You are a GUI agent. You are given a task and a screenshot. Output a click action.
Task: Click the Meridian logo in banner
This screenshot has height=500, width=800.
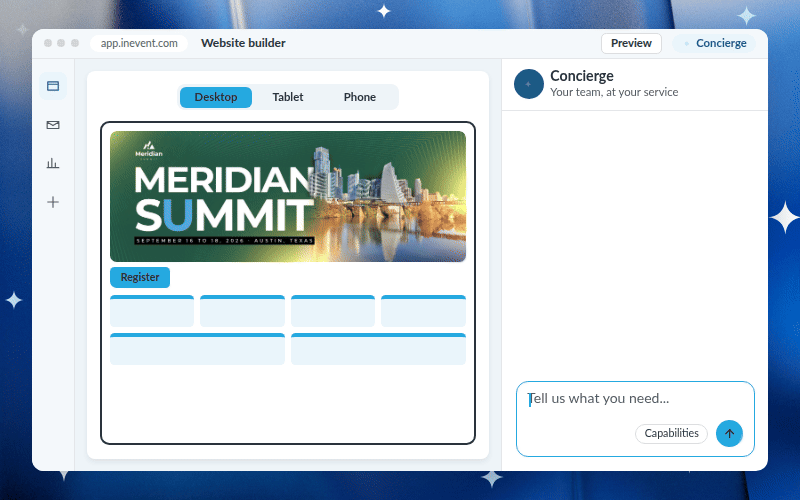click(148, 151)
